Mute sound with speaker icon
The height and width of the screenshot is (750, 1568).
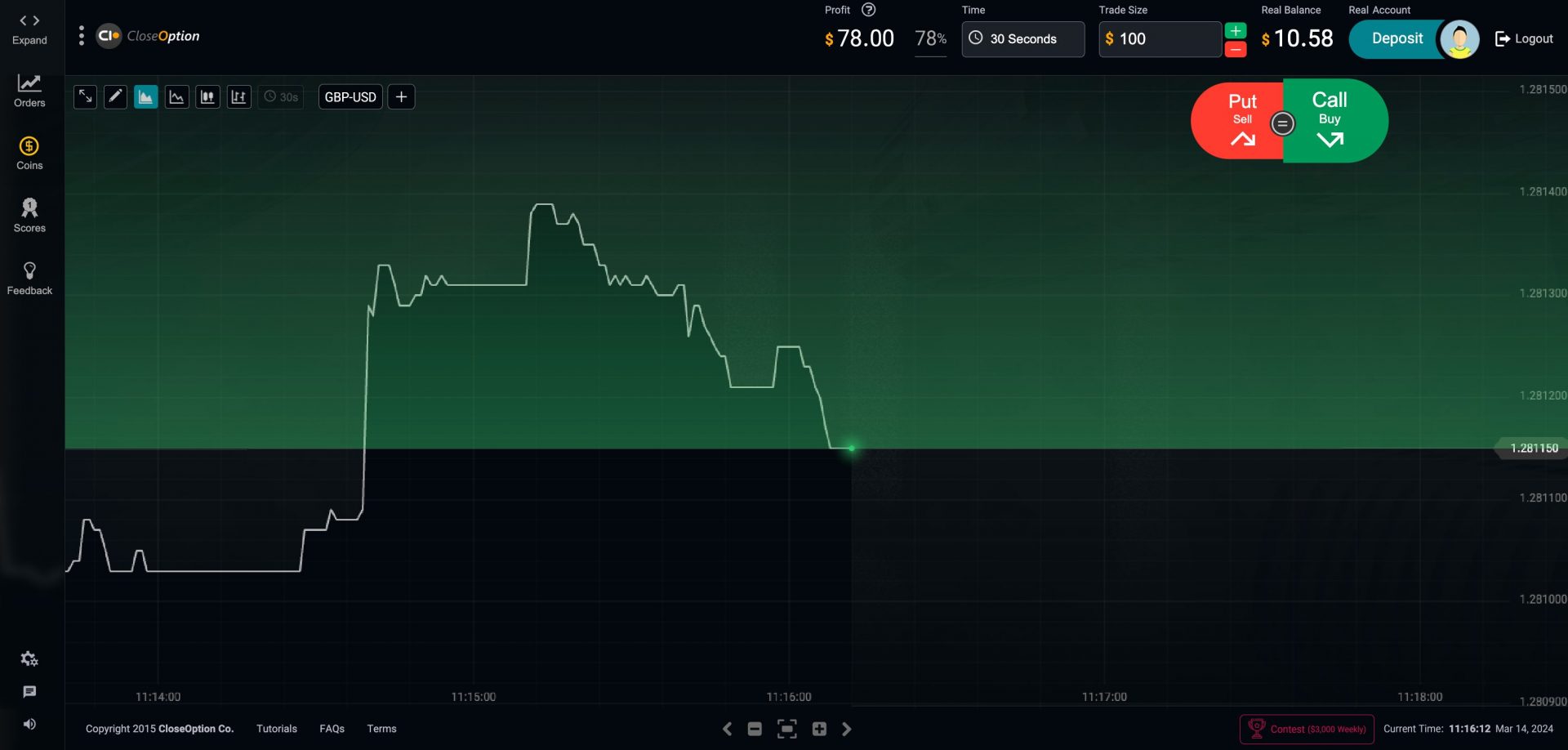point(29,724)
